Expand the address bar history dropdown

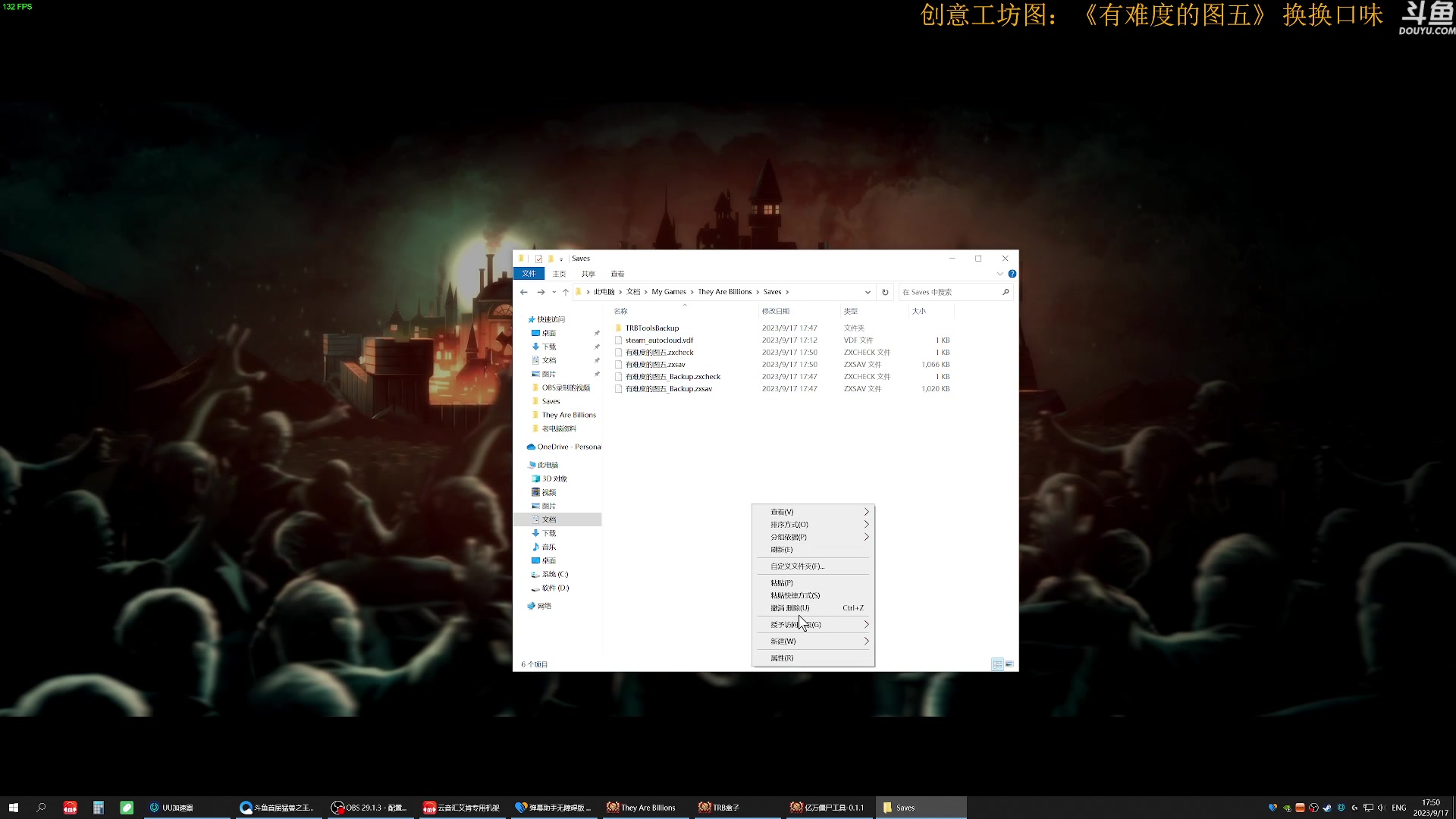(x=868, y=292)
